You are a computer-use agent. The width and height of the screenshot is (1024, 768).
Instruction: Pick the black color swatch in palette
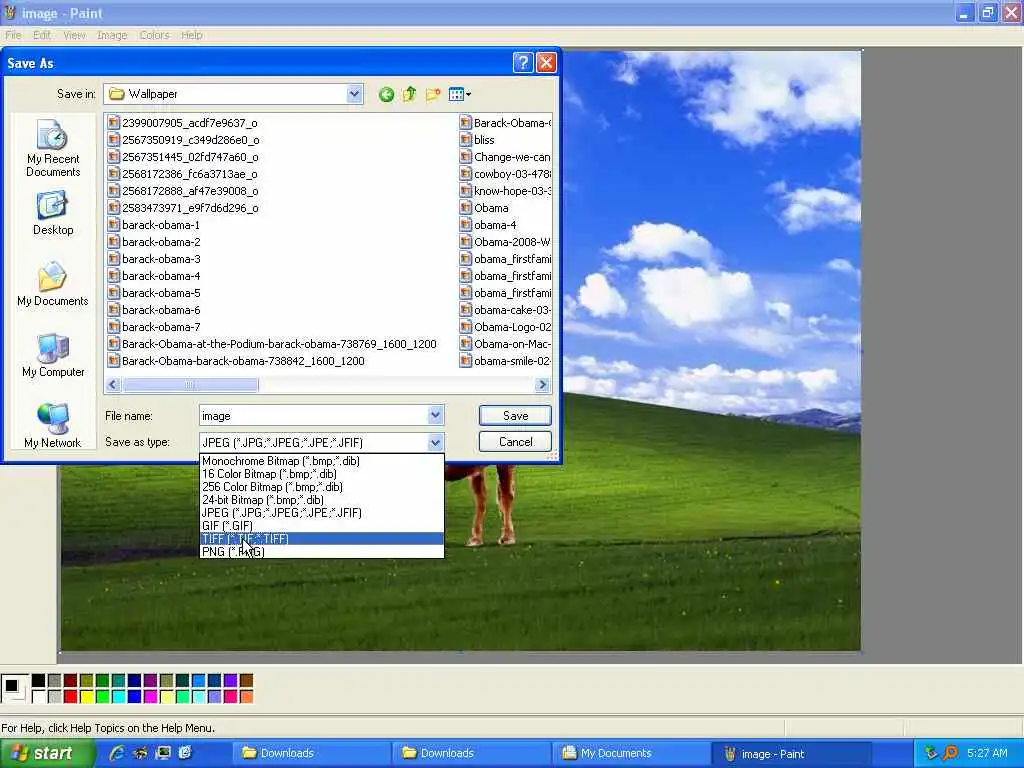point(39,681)
